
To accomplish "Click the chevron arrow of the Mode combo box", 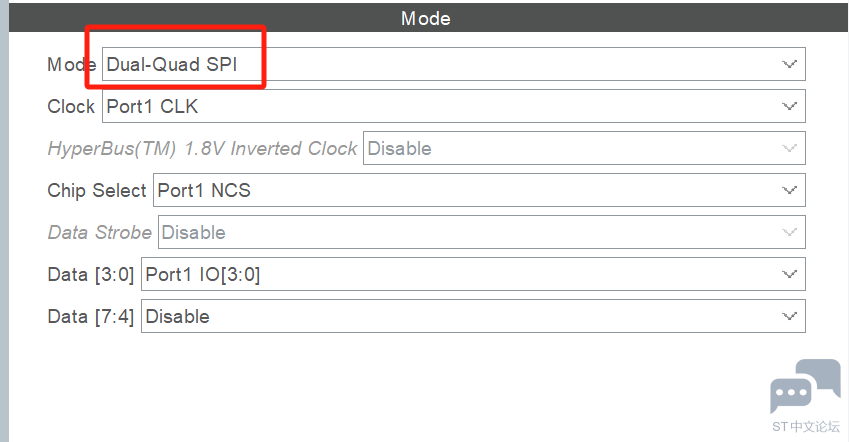I will pos(789,64).
